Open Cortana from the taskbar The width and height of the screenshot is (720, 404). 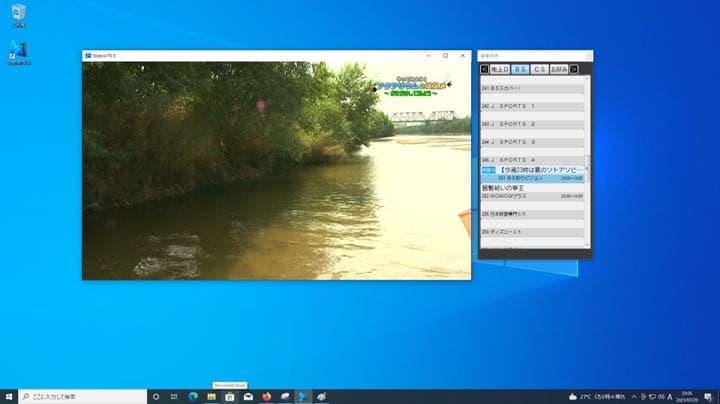[x=156, y=397]
